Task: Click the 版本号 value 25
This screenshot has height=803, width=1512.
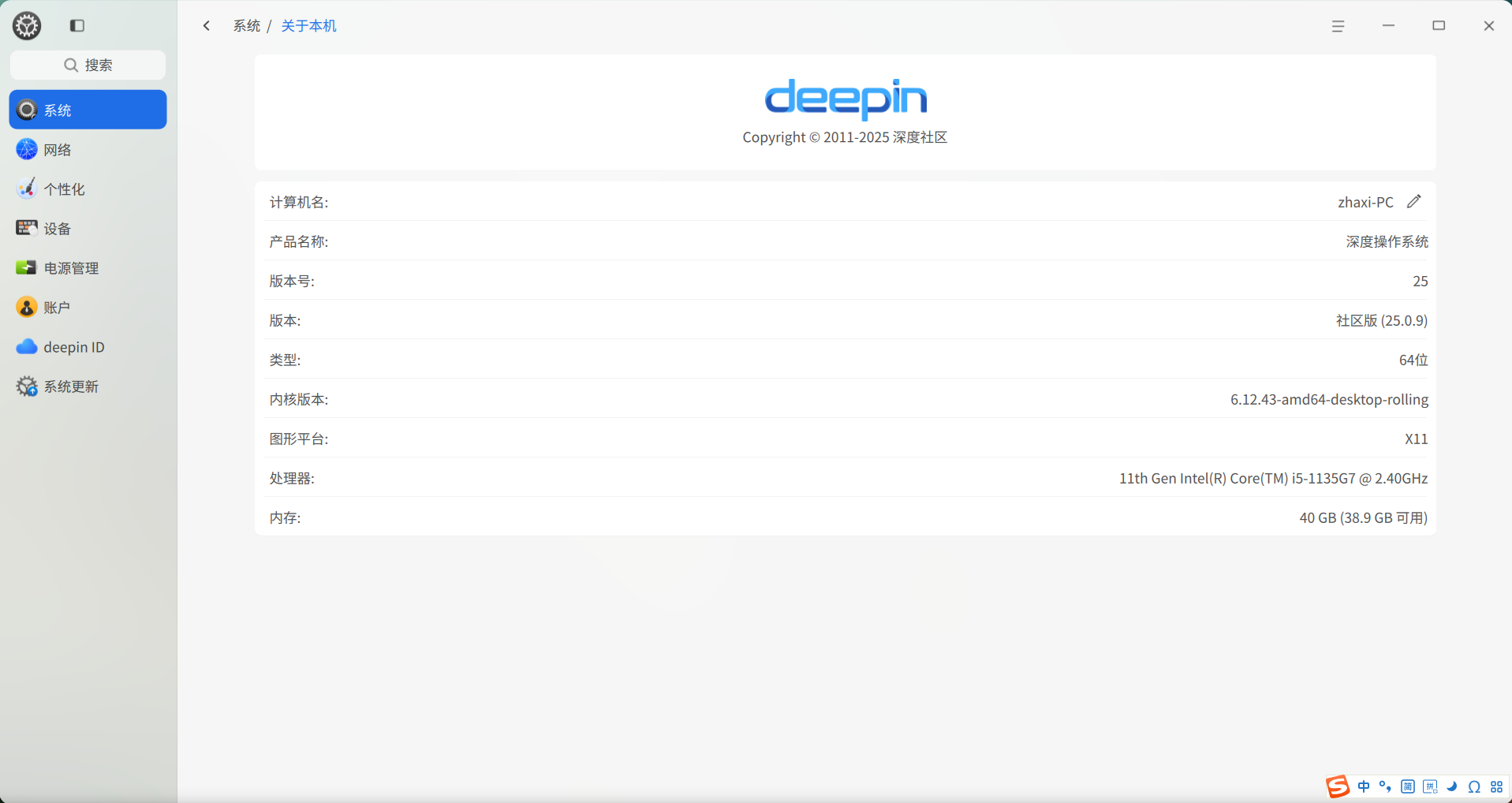Action: pos(1420,281)
